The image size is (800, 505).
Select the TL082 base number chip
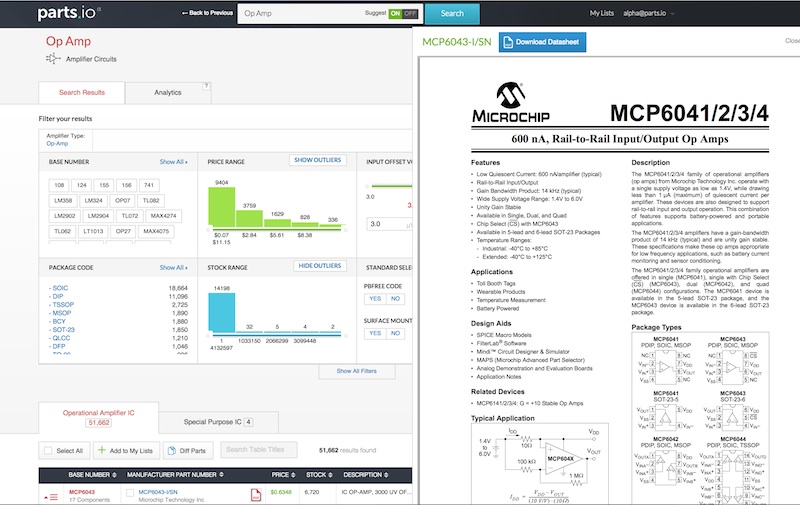click(x=151, y=201)
